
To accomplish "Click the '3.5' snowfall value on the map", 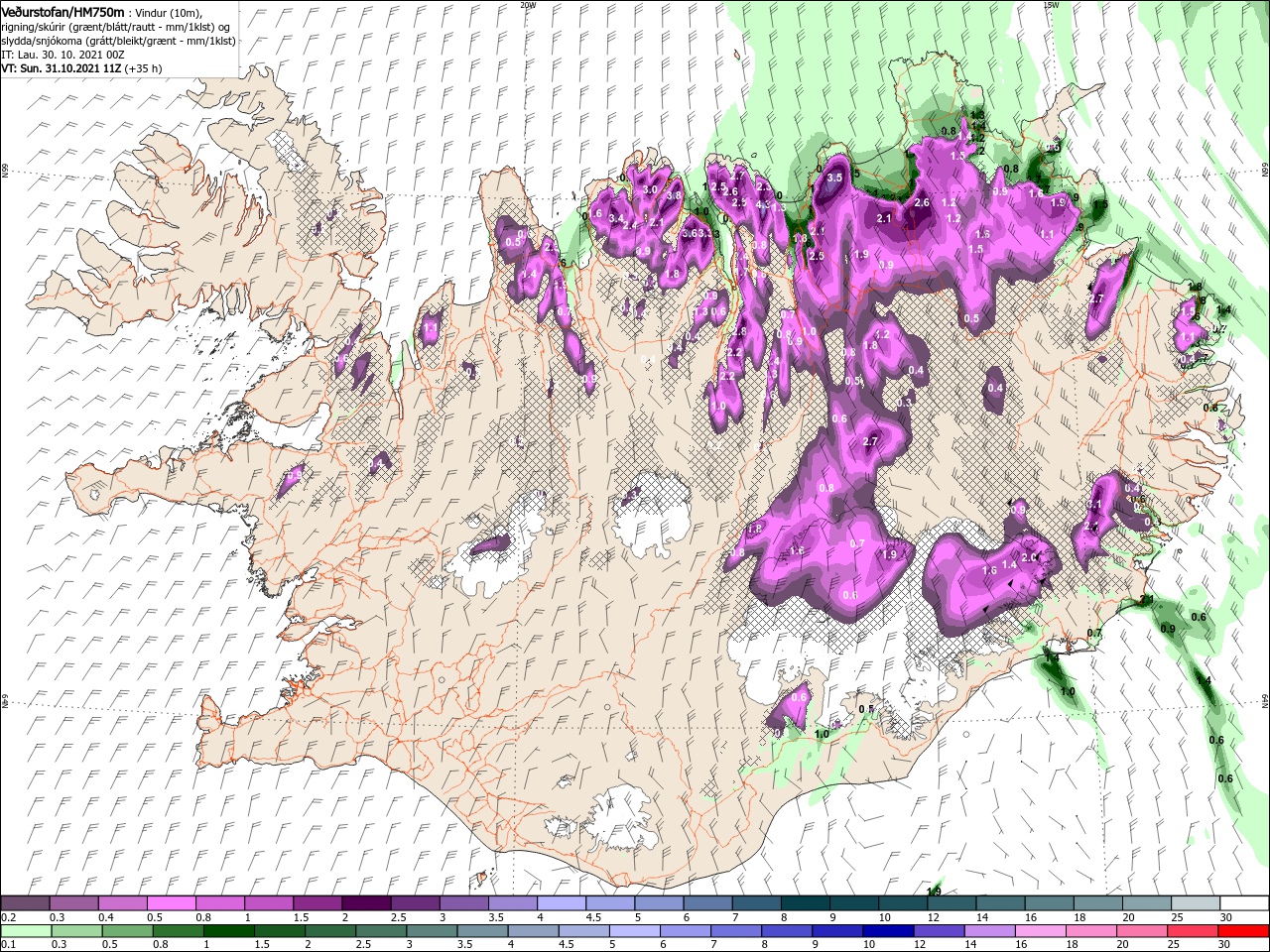I will (834, 178).
